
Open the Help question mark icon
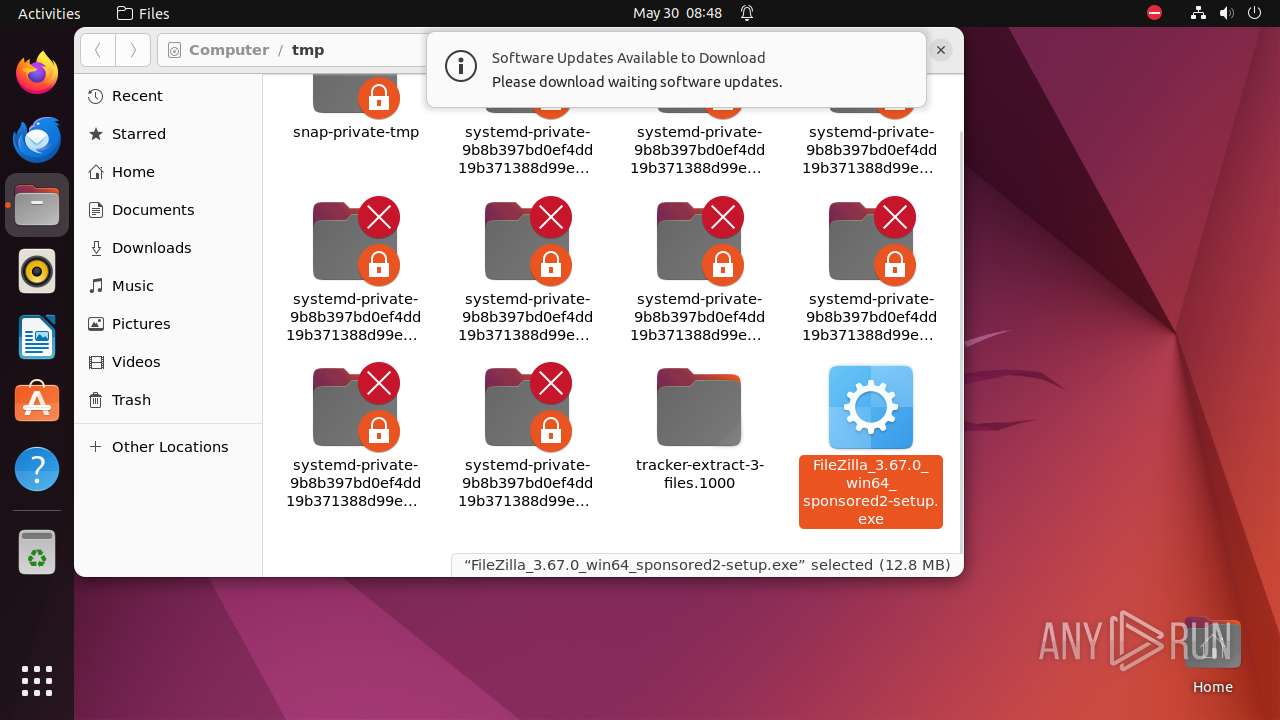click(x=37, y=469)
